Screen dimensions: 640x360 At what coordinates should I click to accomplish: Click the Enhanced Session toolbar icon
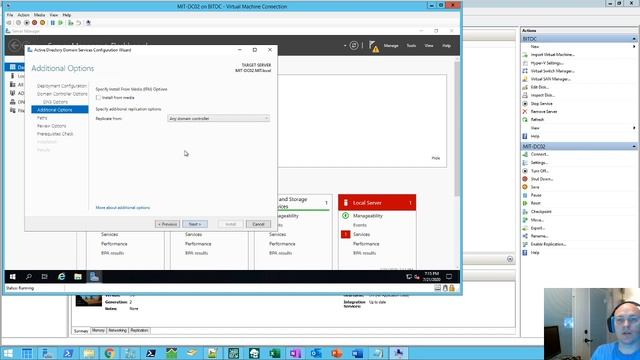pyautogui.click(x=88, y=23)
